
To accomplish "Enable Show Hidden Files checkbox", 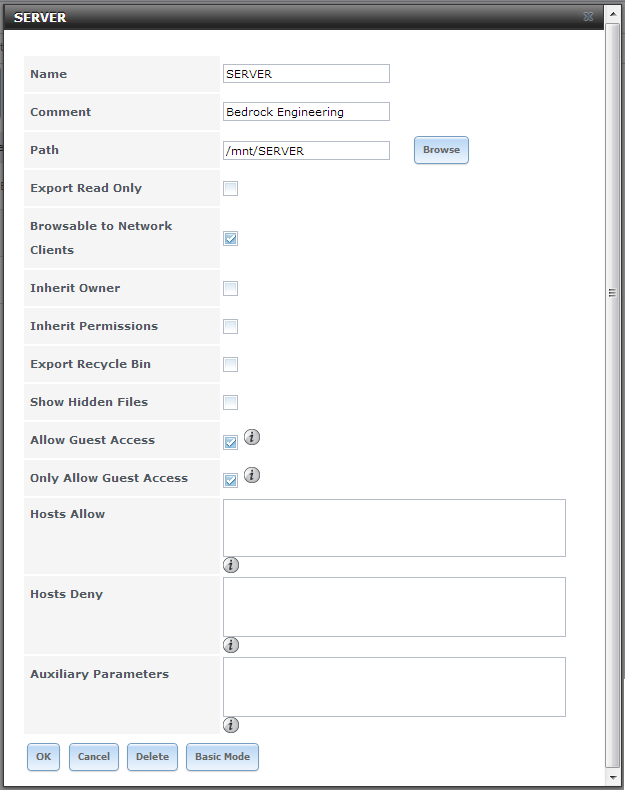I will pyautogui.click(x=231, y=403).
